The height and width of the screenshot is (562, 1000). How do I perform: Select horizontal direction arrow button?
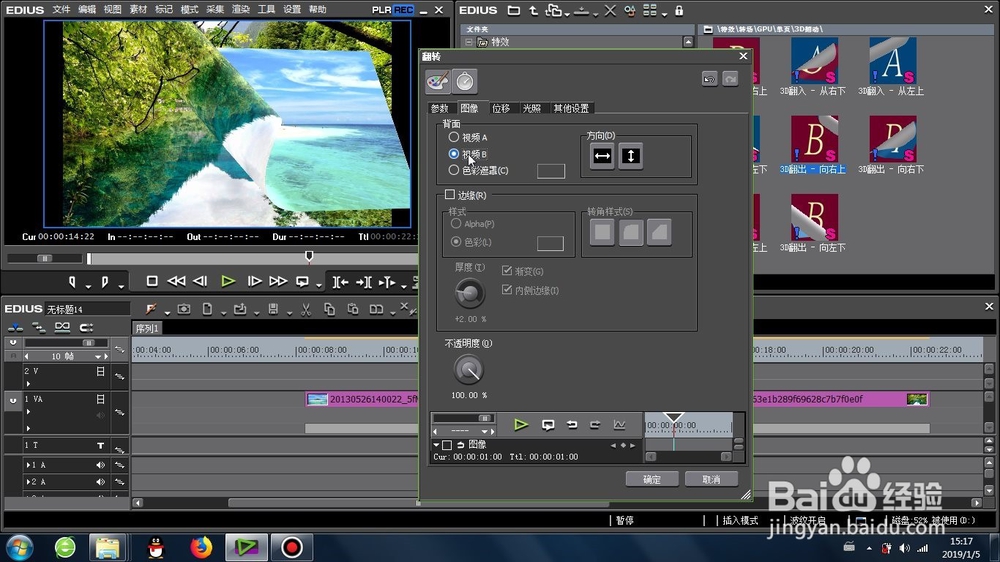pyautogui.click(x=602, y=156)
